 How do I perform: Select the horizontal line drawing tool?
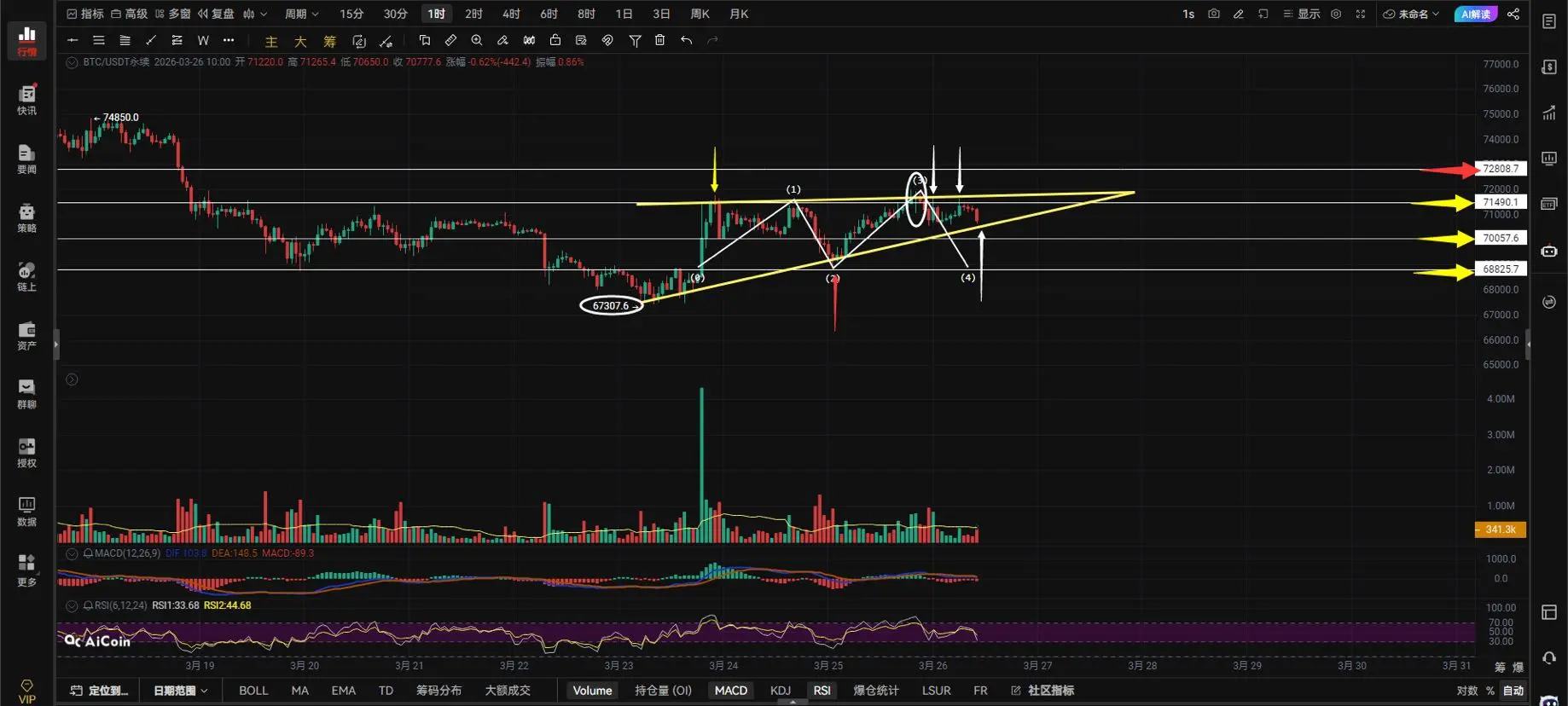pos(73,40)
